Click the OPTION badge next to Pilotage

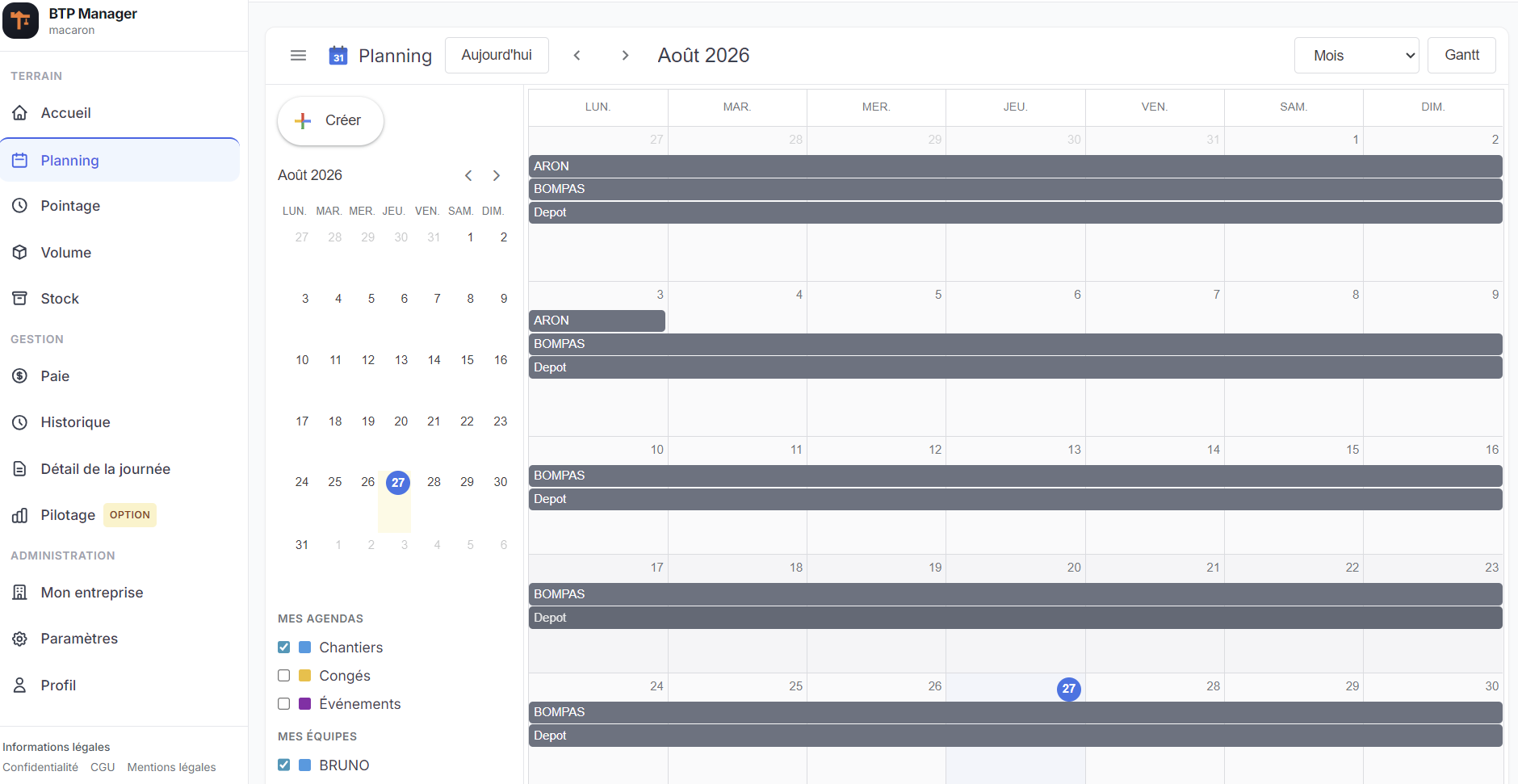130,515
